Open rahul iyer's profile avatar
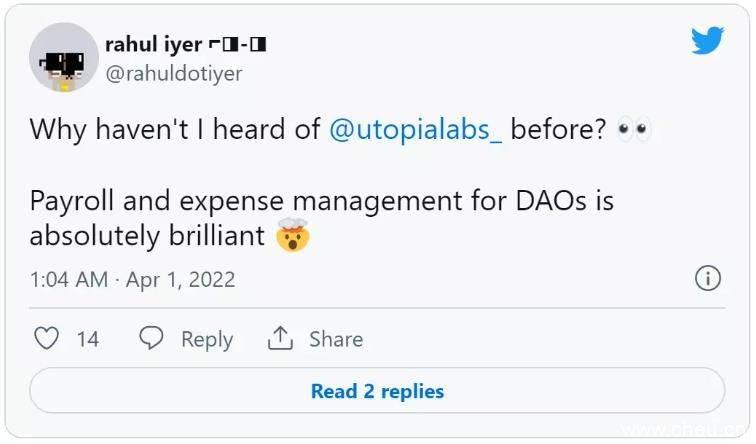The width and height of the screenshot is (756, 444). click(63, 56)
